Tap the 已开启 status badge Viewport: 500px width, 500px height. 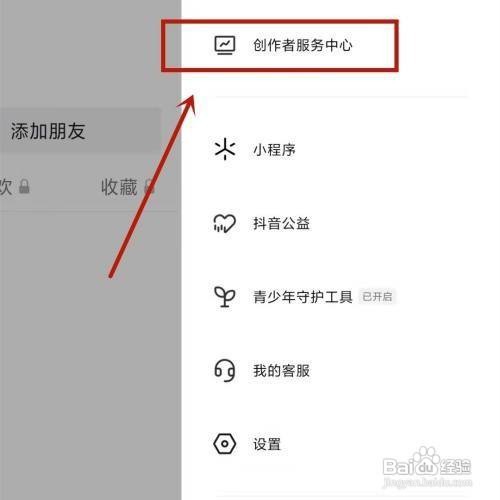(x=377, y=297)
